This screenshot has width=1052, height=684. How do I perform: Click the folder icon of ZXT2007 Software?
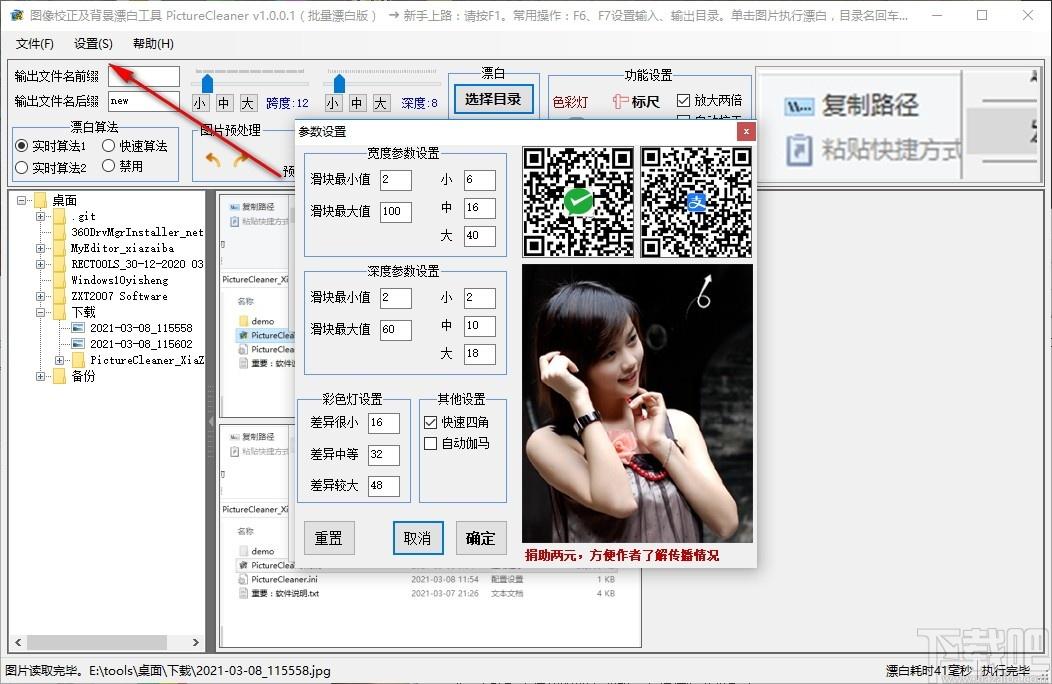pos(59,296)
